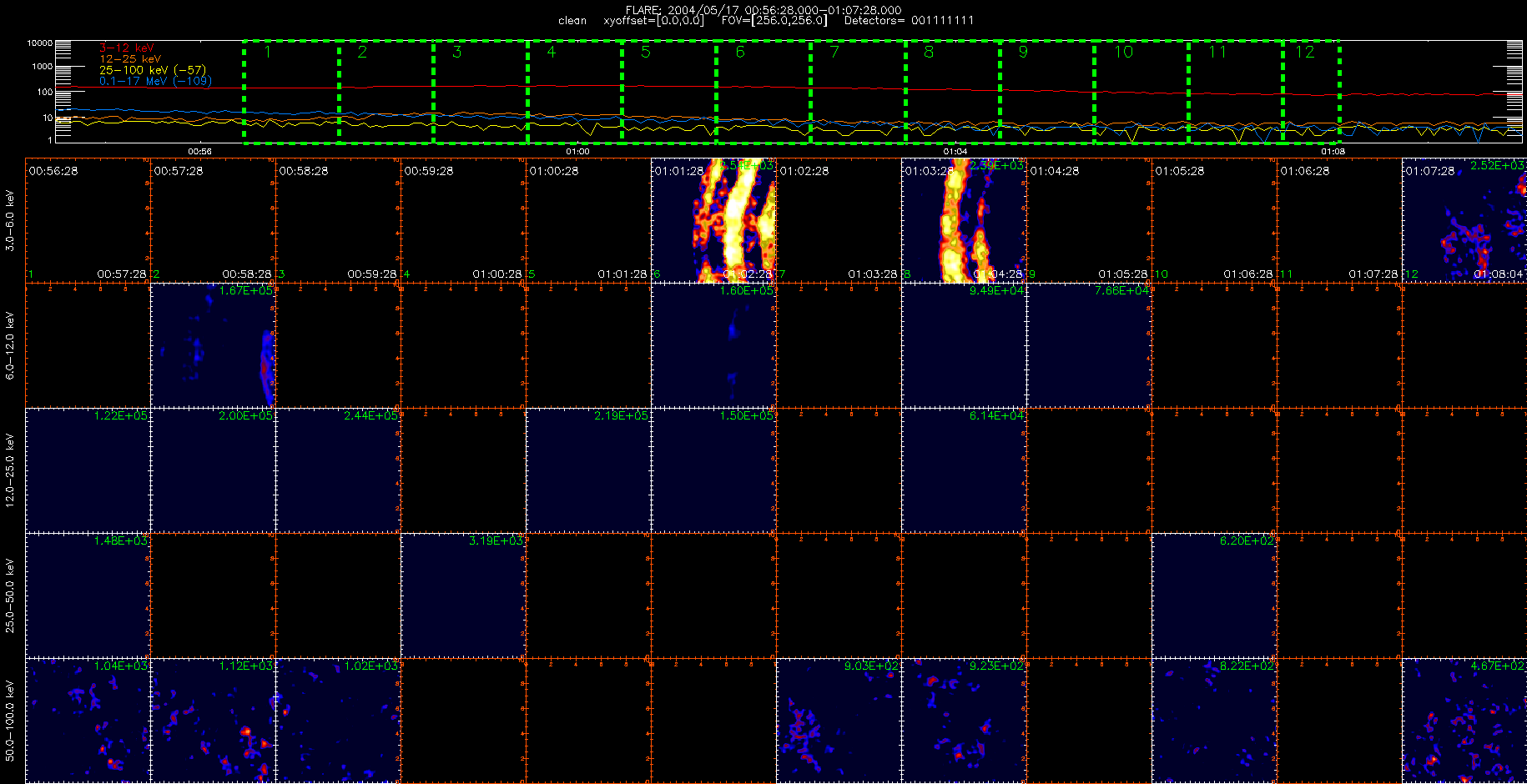Click the 01:00 time axis tick label
The image size is (1527, 784).
[577, 152]
